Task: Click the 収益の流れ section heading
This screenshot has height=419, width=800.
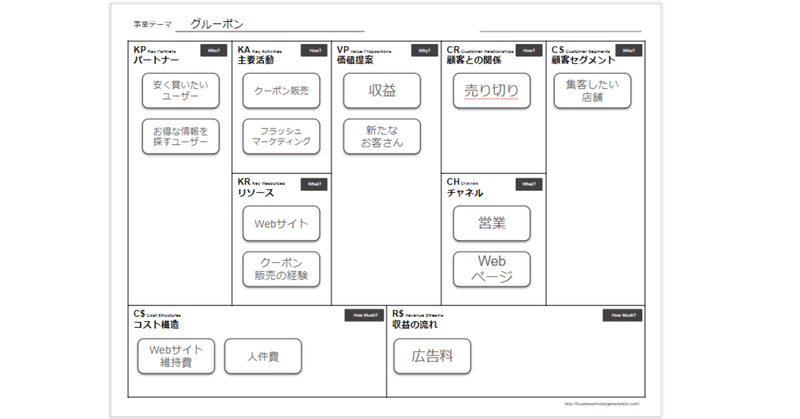Action: click(415, 325)
